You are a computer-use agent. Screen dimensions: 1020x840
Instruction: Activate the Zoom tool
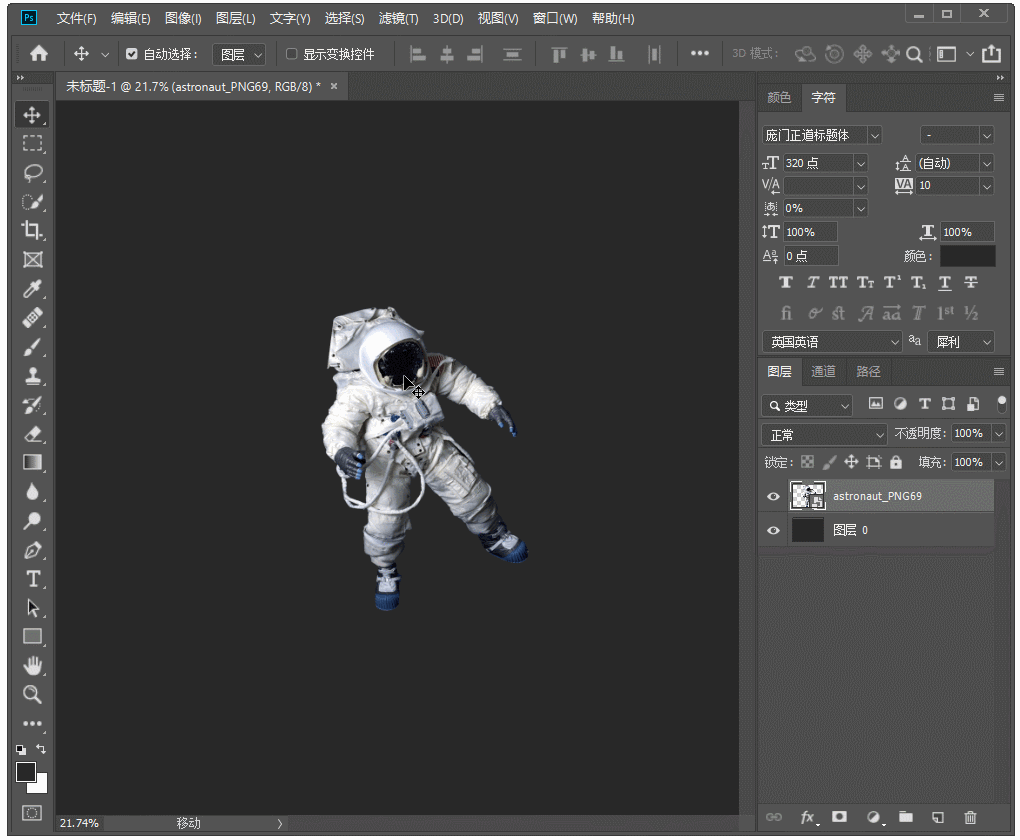point(33,694)
